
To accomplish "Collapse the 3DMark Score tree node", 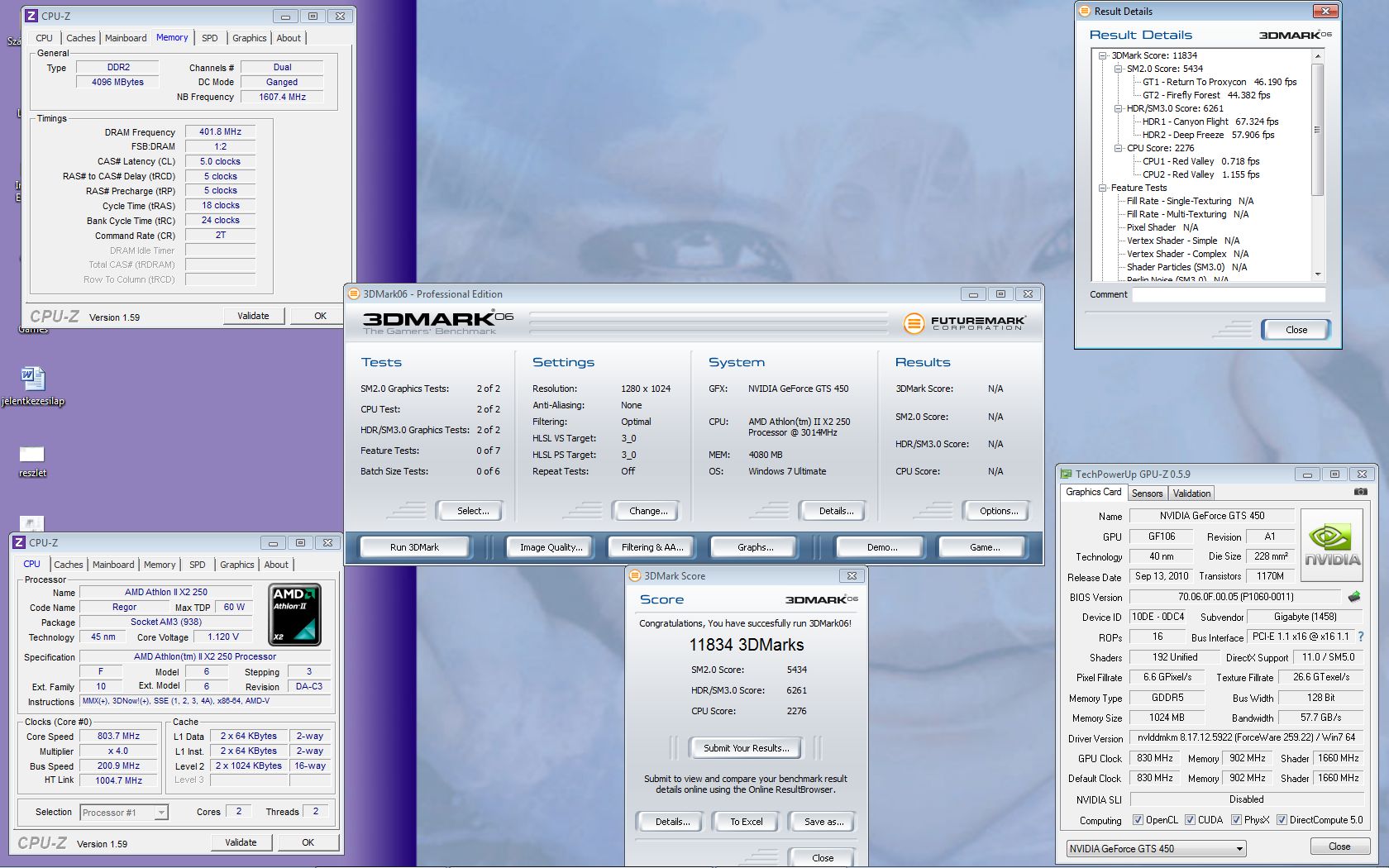I will point(1103,55).
